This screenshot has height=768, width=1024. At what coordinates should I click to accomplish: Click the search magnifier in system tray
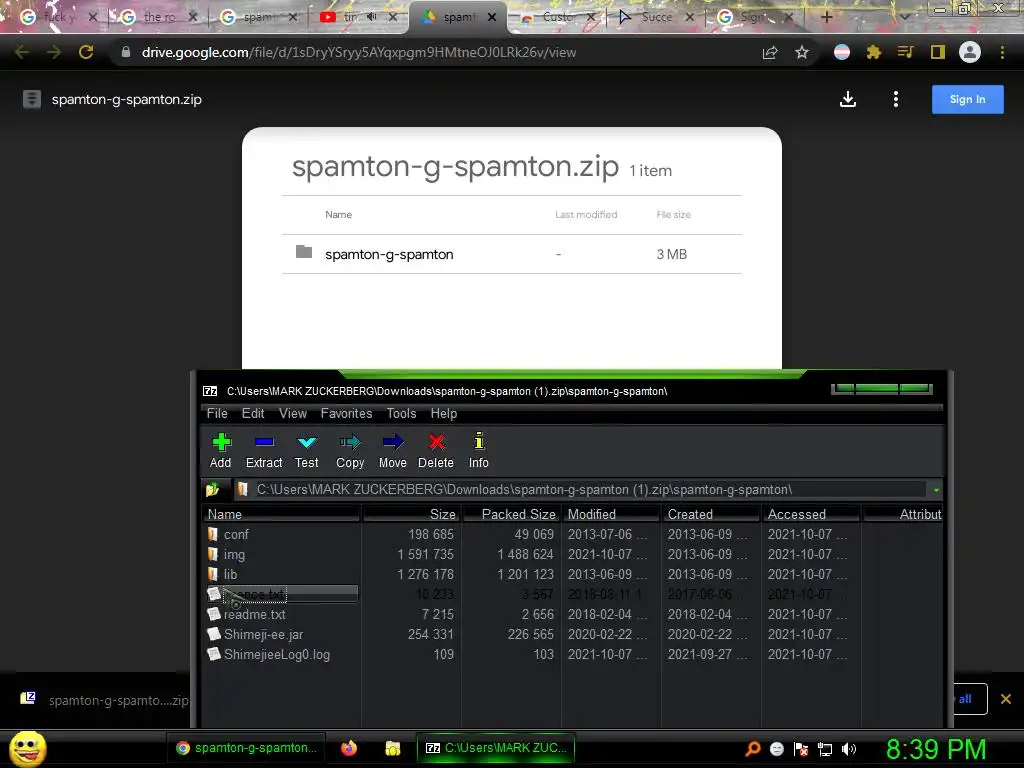coord(752,749)
